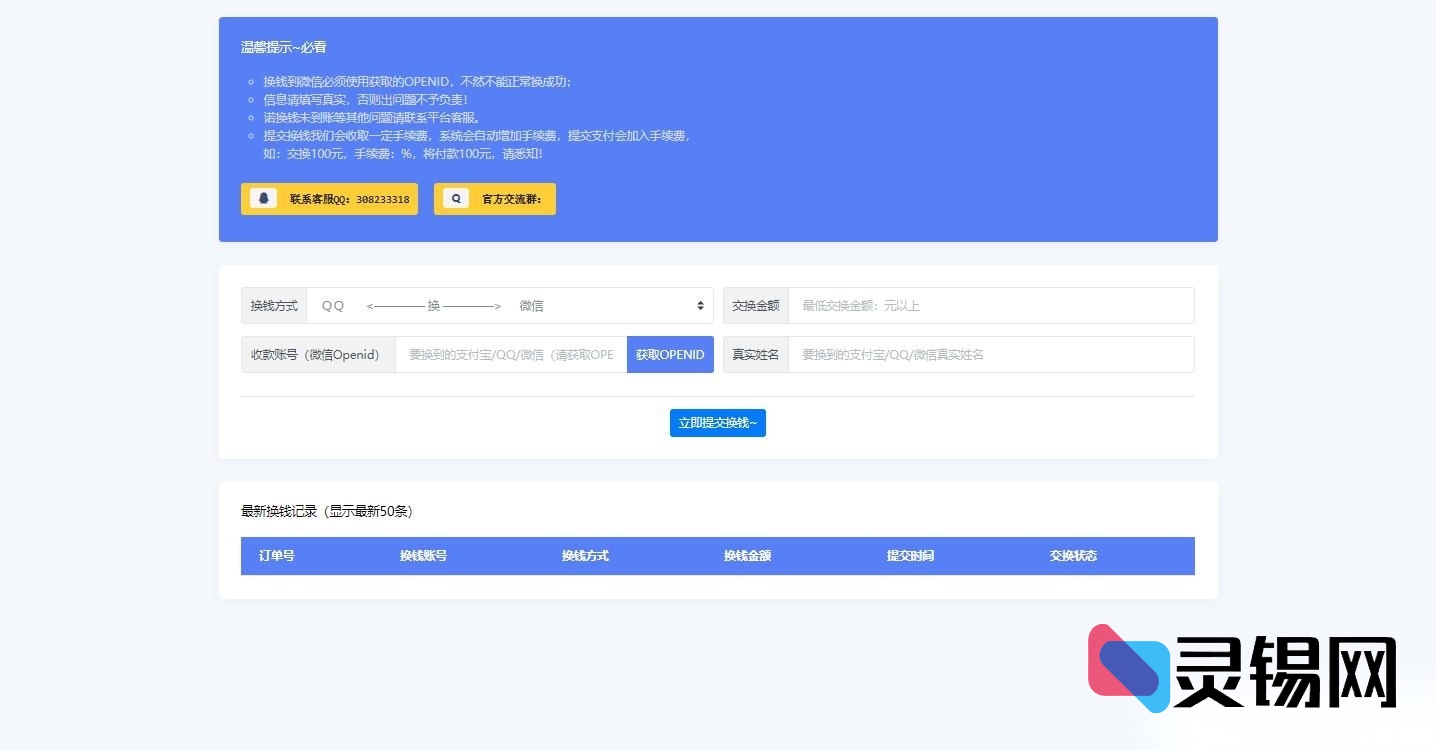The image size is (1436, 750).
Task: Click the 换钱方式 table column header
Action: tap(585, 556)
